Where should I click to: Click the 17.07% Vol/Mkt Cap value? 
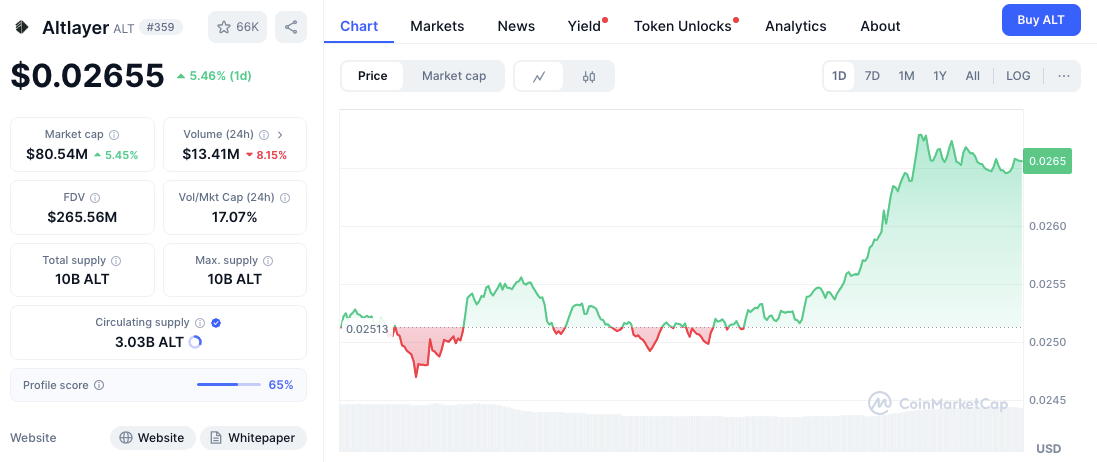tap(234, 217)
